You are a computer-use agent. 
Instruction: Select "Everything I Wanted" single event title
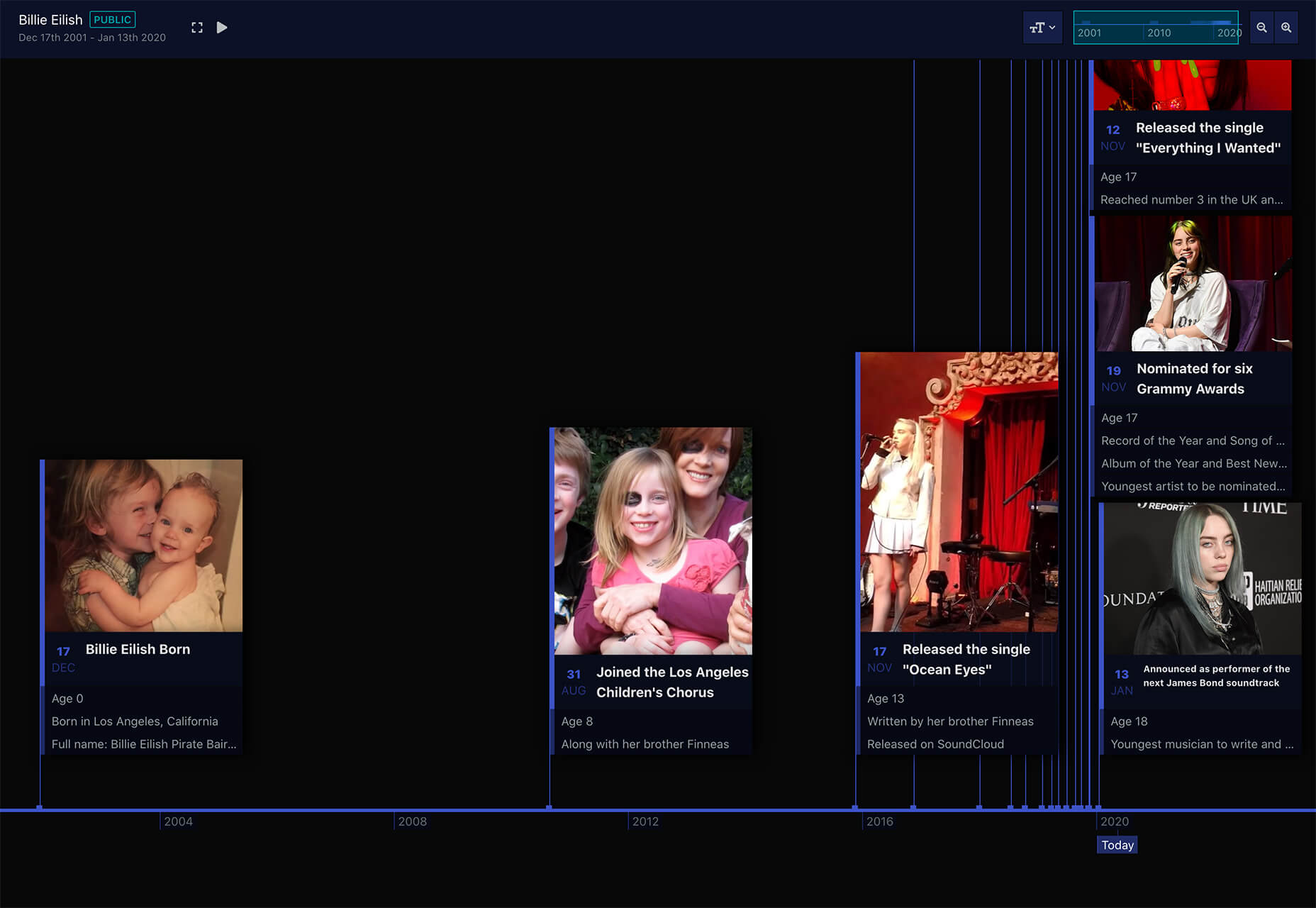(x=1208, y=138)
